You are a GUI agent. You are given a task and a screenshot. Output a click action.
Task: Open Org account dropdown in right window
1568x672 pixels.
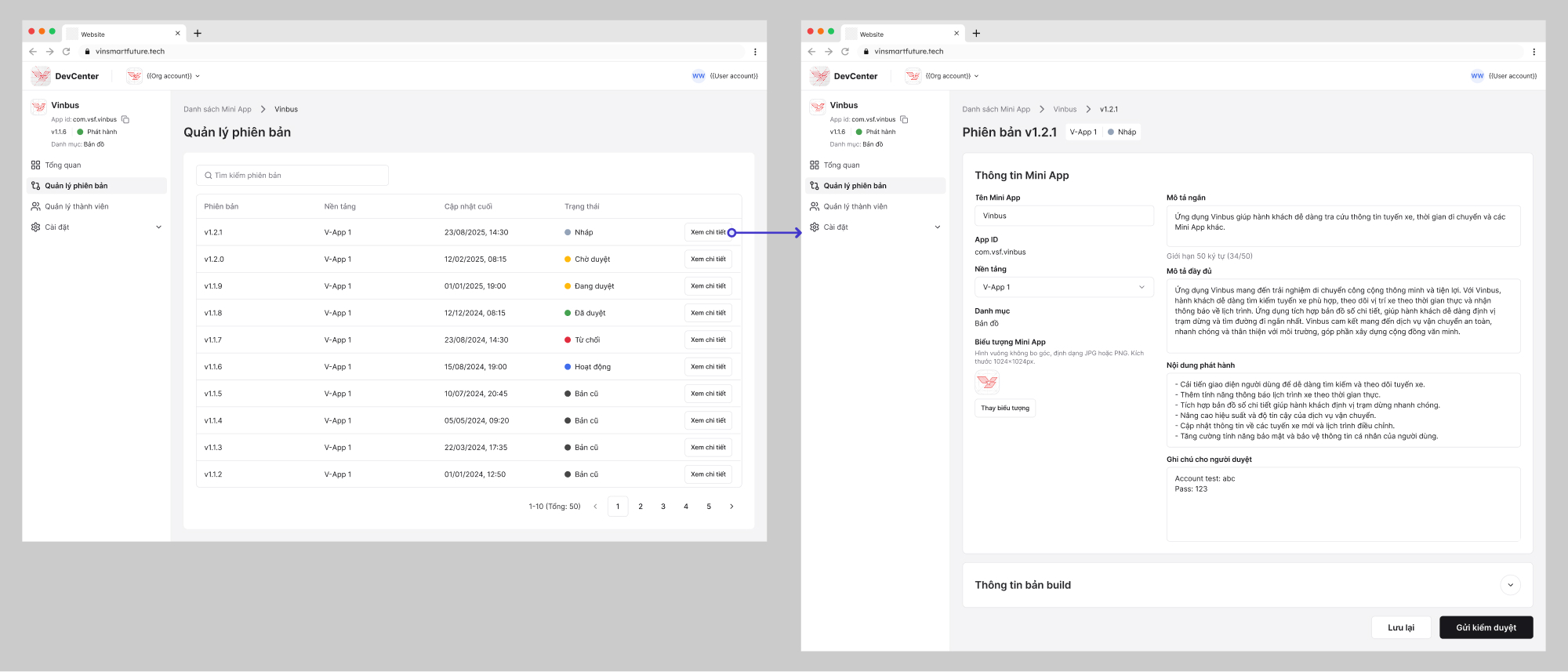click(942, 76)
